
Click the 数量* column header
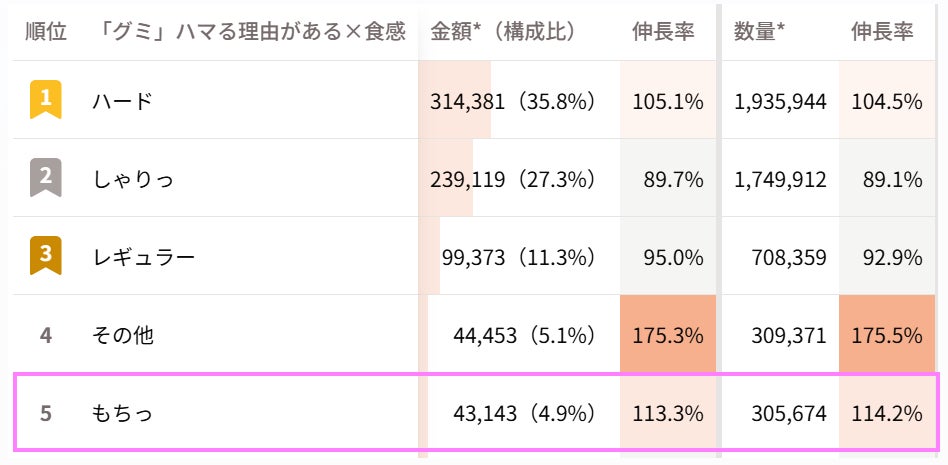pyautogui.click(x=759, y=31)
